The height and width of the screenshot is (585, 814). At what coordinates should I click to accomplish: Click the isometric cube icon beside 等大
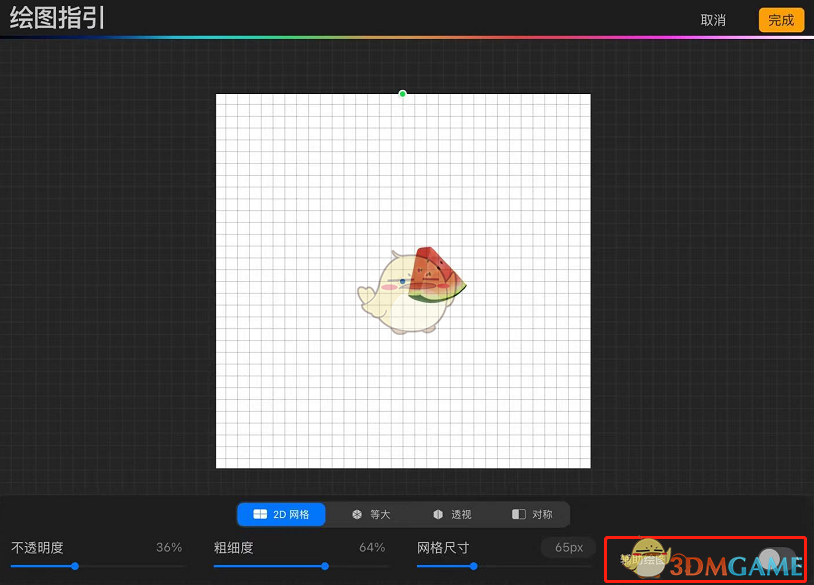pyautogui.click(x=356, y=514)
